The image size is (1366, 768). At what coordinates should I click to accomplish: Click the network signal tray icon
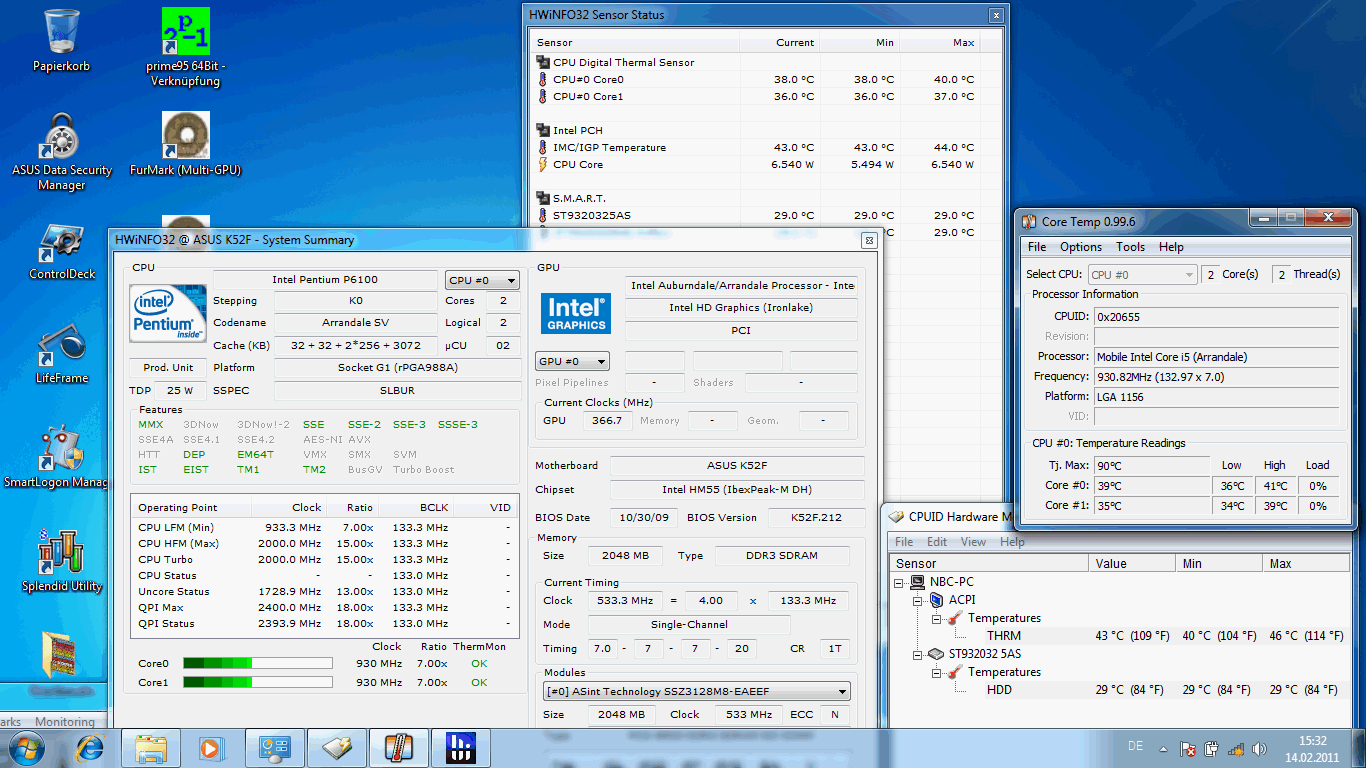pyautogui.click(x=1236, y=748)
